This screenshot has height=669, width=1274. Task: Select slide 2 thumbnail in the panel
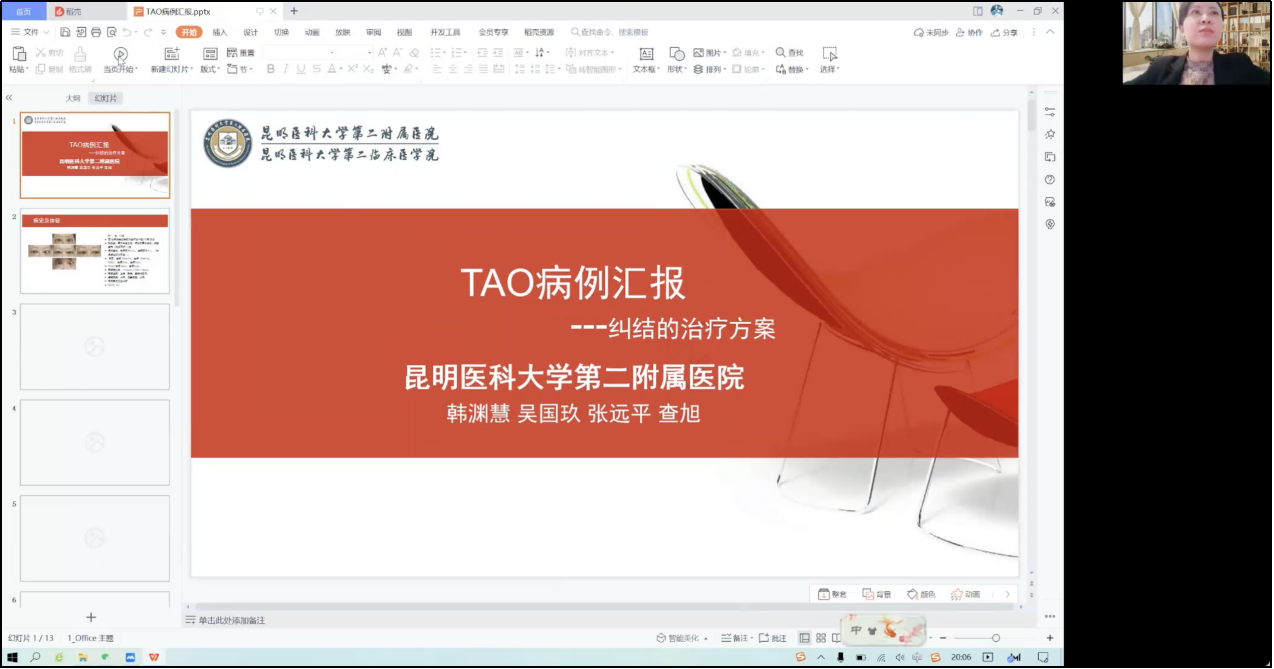coord(95,250)
